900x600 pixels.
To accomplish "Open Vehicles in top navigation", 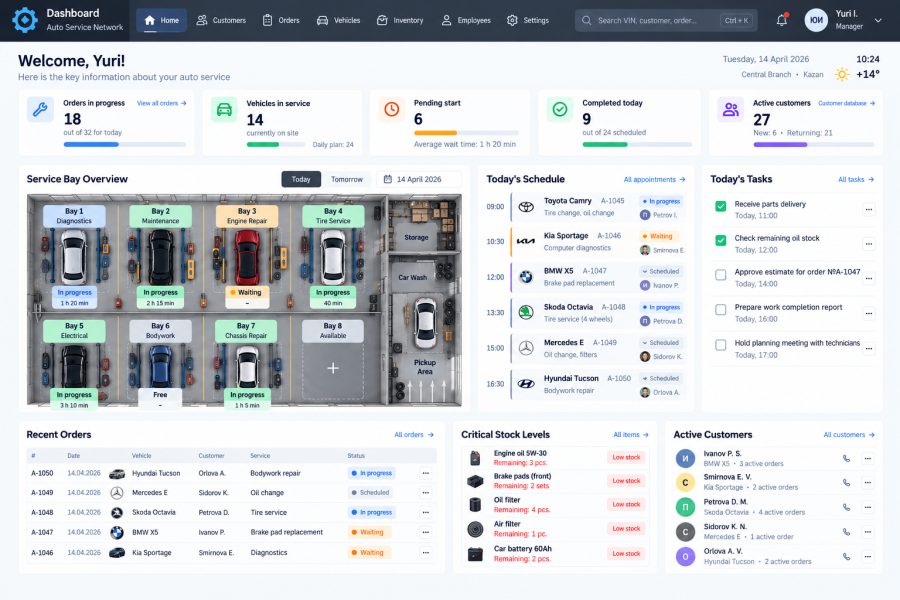I will point(339,20).
